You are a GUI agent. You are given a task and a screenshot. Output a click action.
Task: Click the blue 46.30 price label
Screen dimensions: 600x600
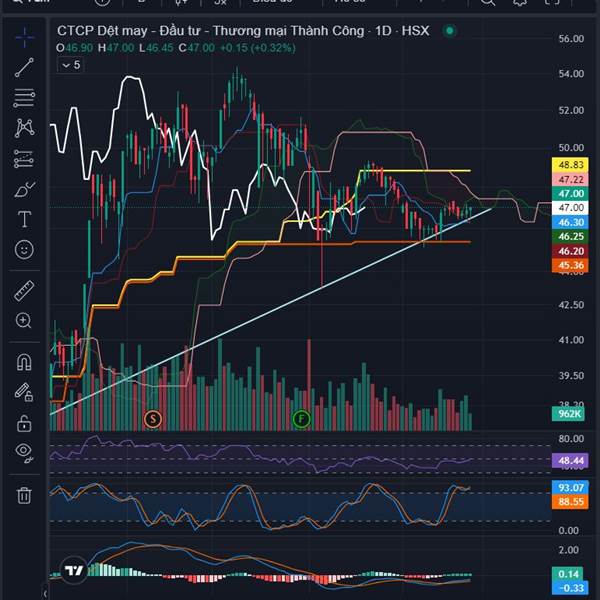pyautogui.click(x=570, y=222)
